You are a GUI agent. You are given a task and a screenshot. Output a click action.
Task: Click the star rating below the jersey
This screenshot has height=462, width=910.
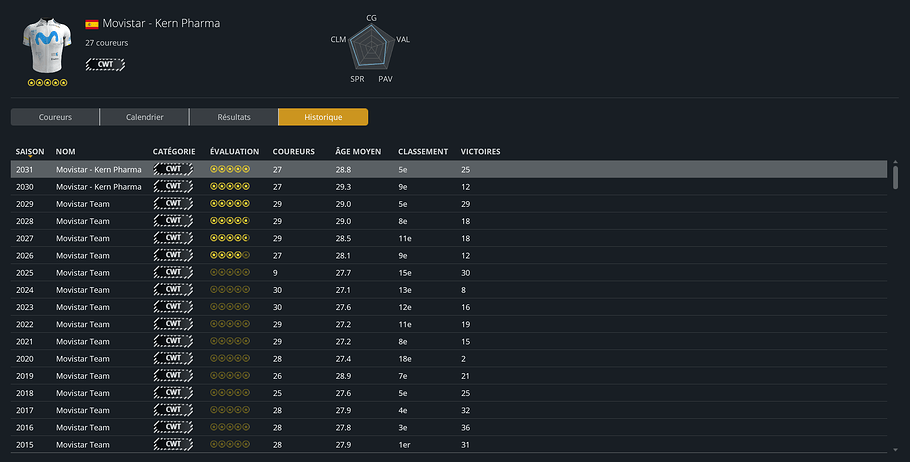tap(47, 83)
